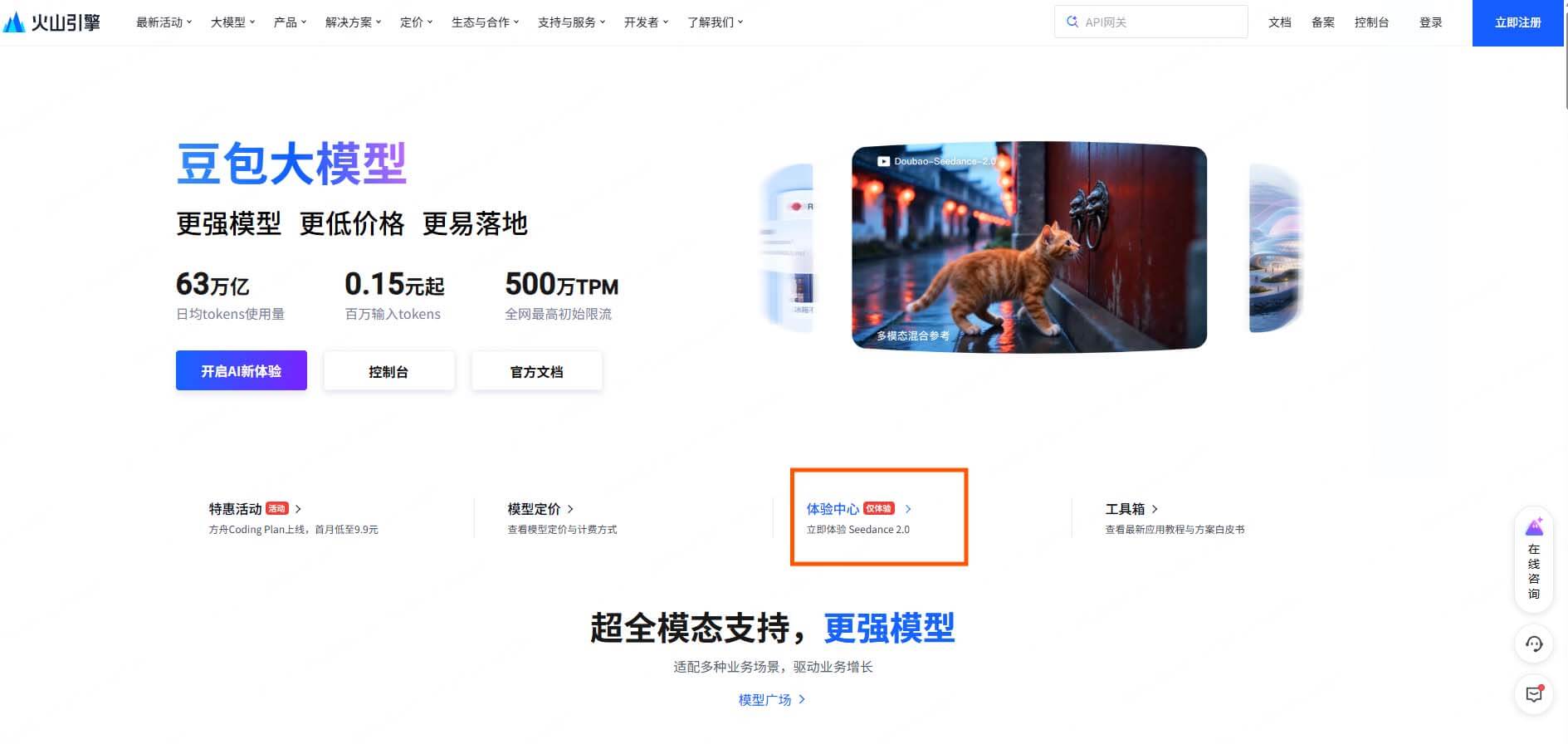
Task: Open the 开发者 navigation menu
Action: pyautogui.click(x=647, y=22)
